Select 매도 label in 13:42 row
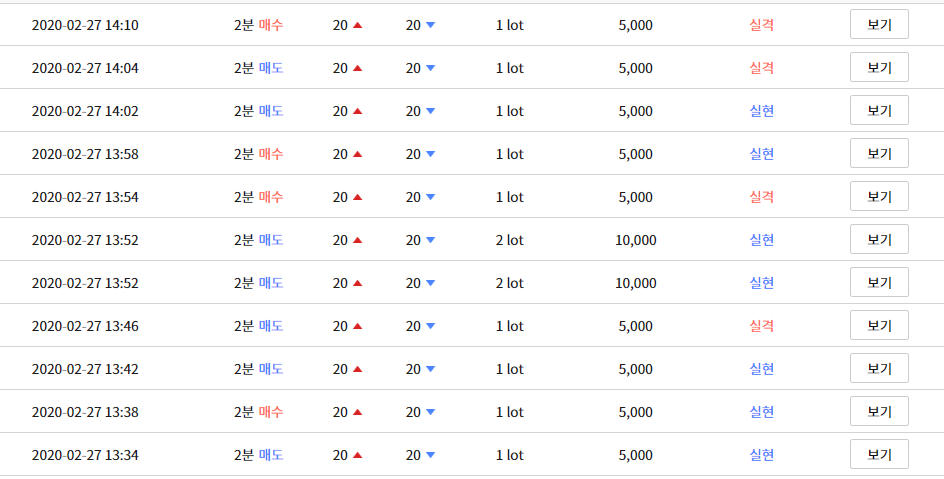Image resolution: width=944 pixels, height=479 pixels. [271, 369]
